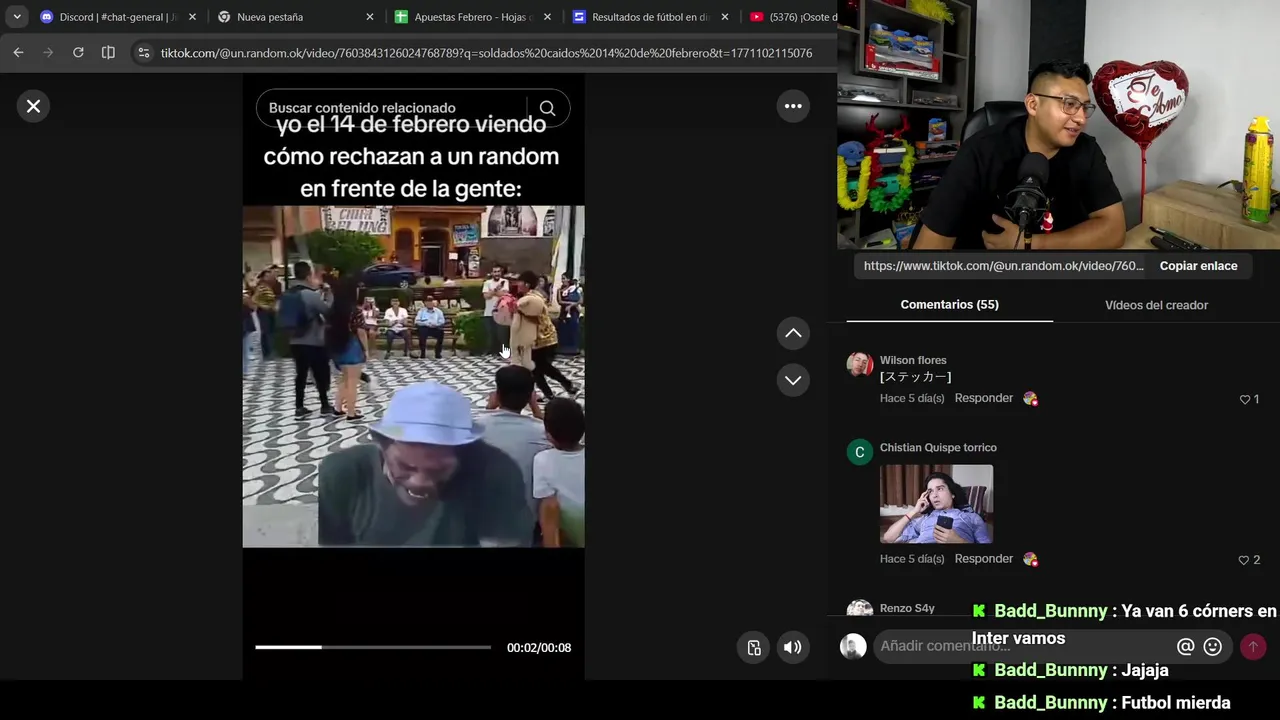Click Chistian Quispe torrico username

938,448
